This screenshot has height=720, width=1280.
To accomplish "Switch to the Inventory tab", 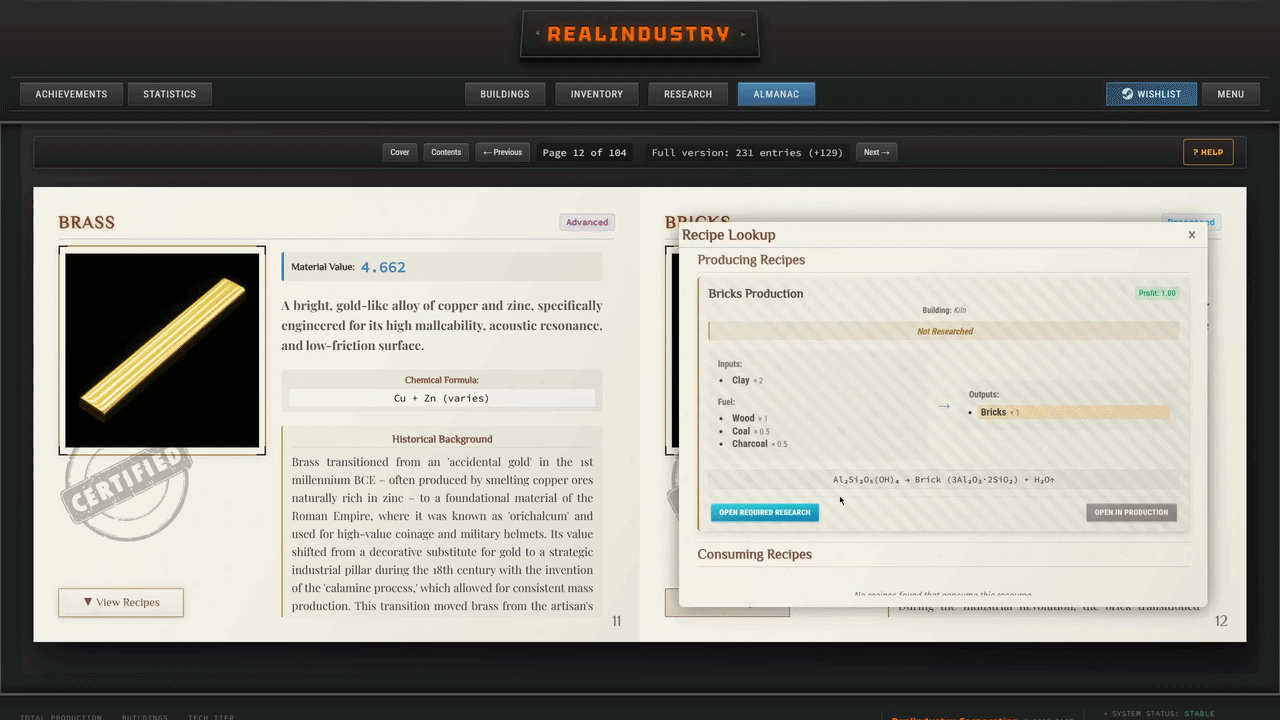I will pyautogui.click(x=597, y=94).
